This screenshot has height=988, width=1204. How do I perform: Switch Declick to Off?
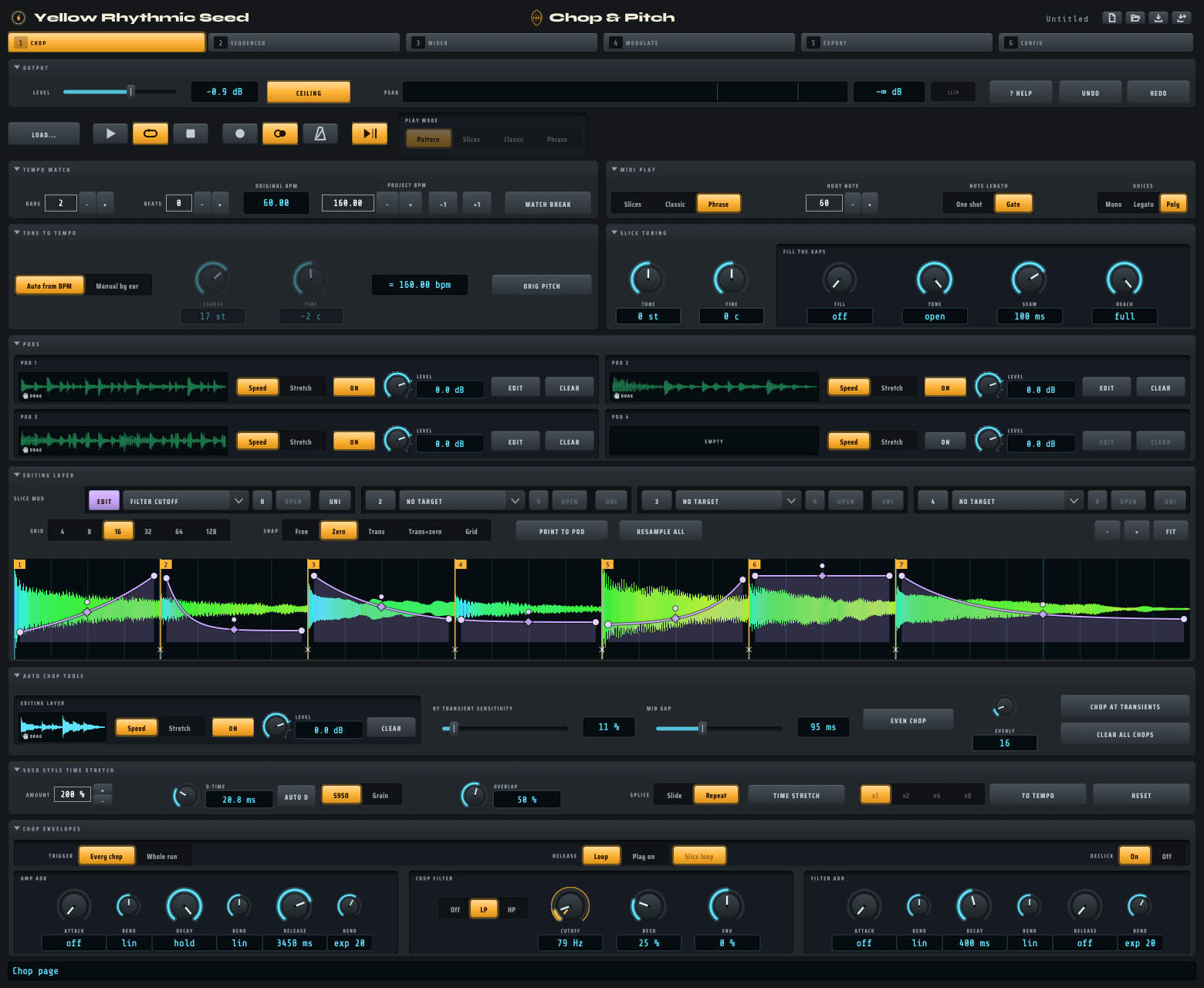[x=1166, y=856]
